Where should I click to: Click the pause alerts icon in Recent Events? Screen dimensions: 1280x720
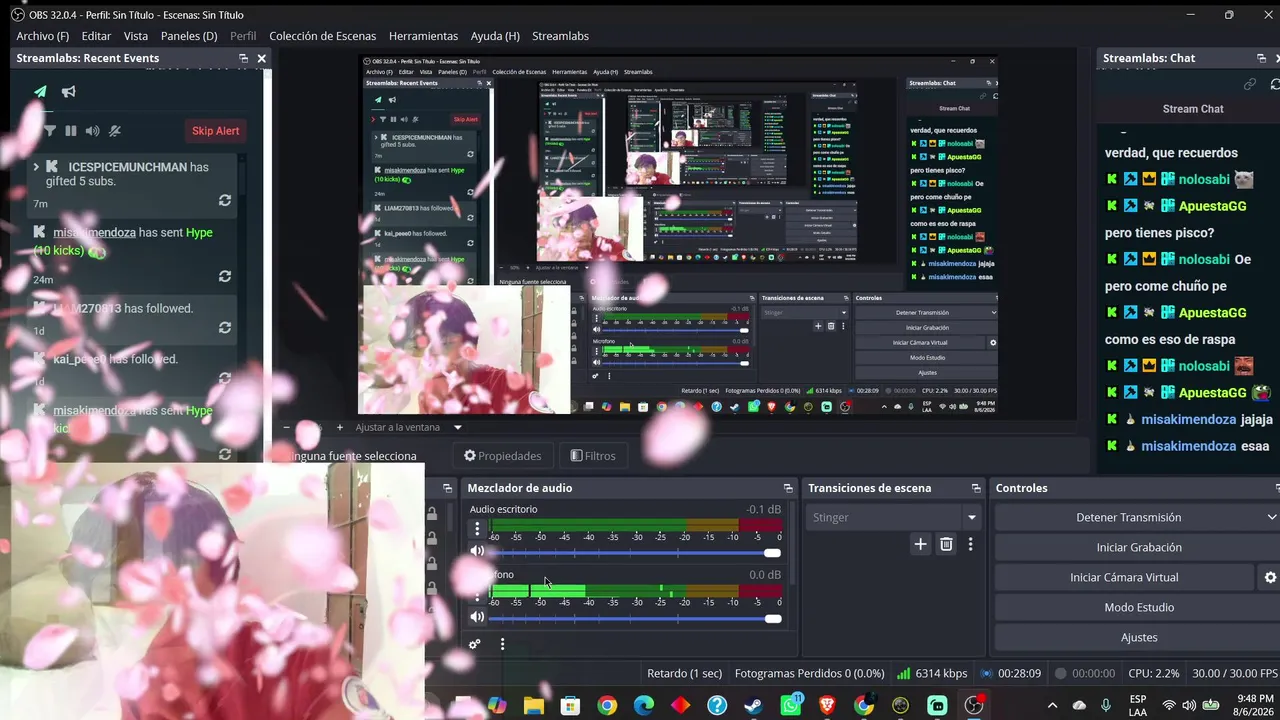click(x=71, y=131)
